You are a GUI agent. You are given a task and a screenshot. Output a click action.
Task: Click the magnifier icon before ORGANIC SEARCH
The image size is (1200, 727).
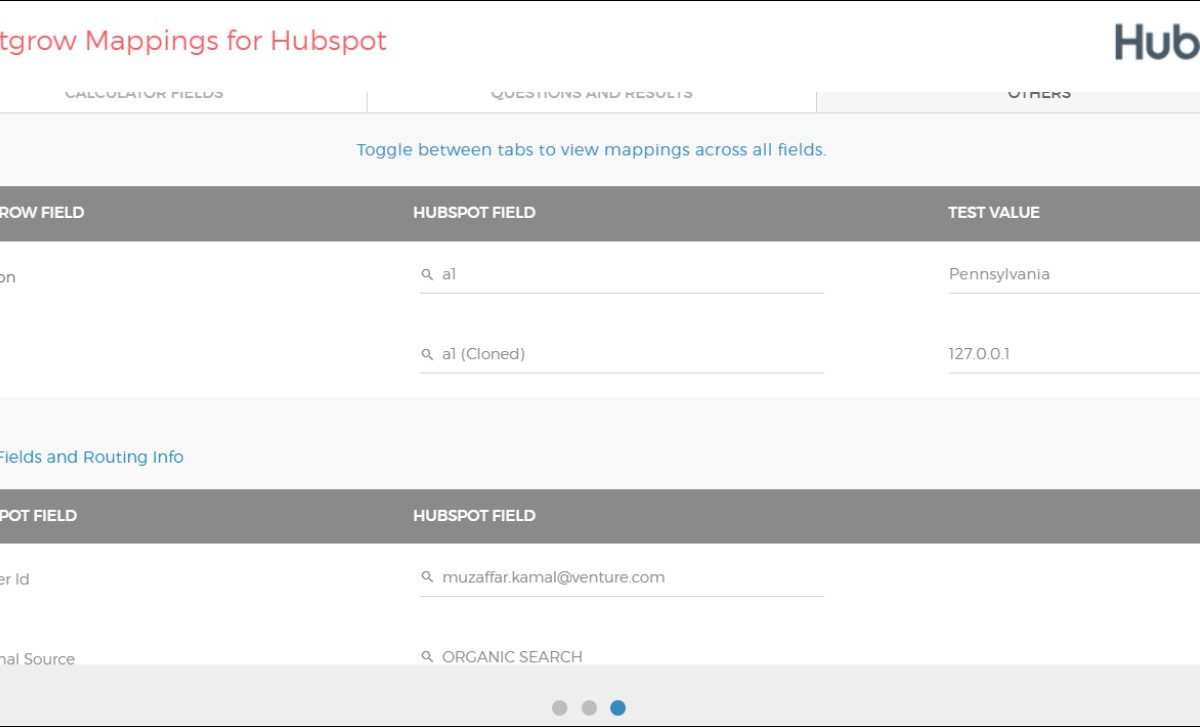[427, 657]
